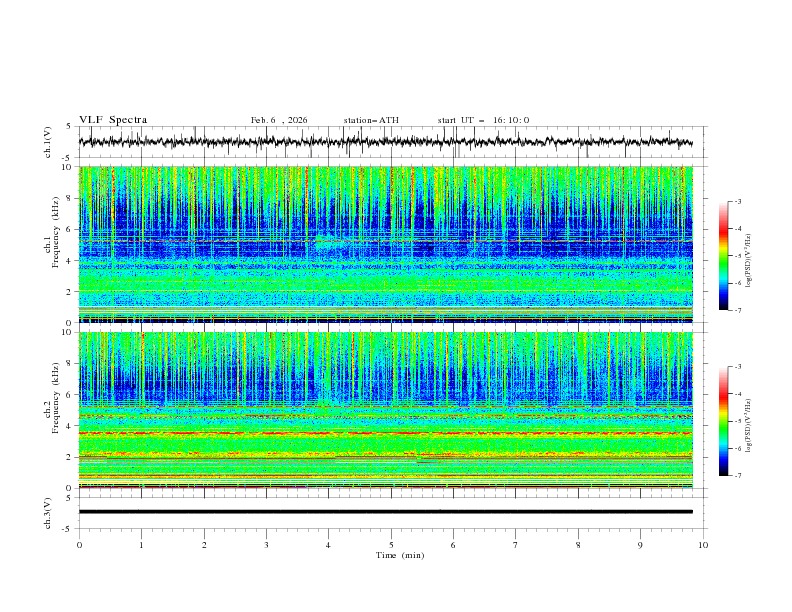Click the "Time (min)" x-axis label

coord(400,555)
